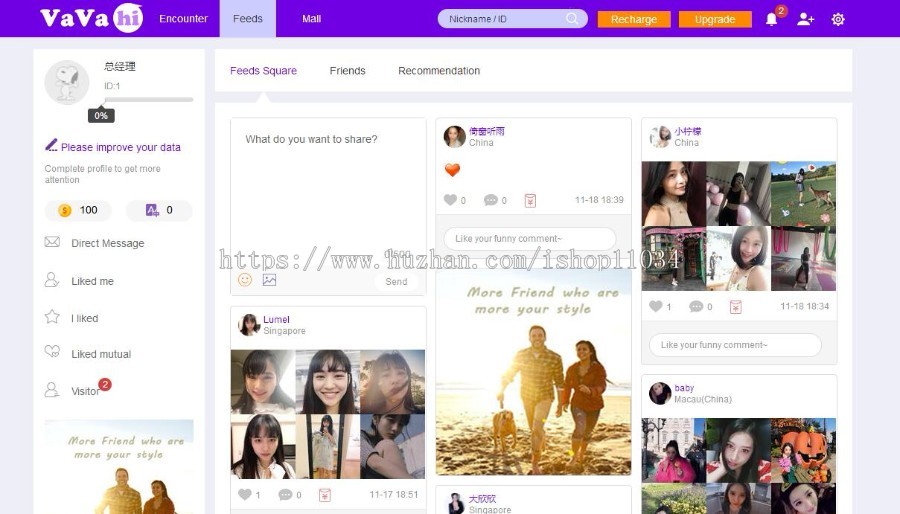Click the emoji smiley icon in composer
Viewport: 900px width, 514px height.
tap(245, 280)
